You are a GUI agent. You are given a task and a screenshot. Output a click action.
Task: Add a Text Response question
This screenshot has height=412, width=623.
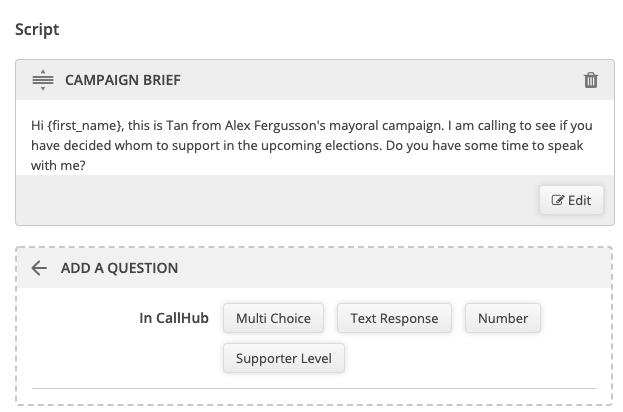click(394, 318)
